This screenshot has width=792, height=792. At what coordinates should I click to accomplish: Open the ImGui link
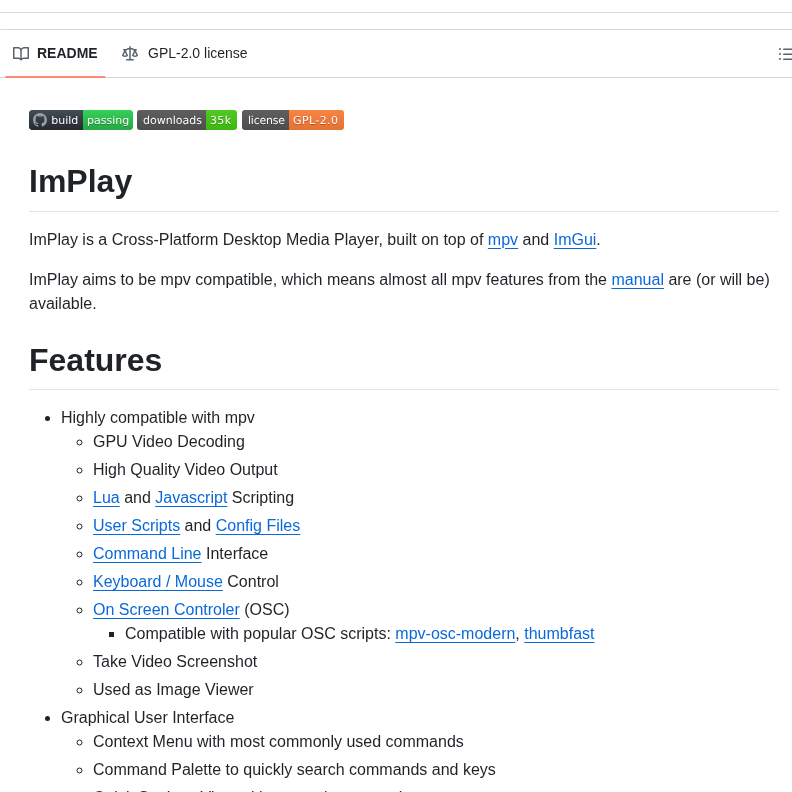(x=575, y=239)
